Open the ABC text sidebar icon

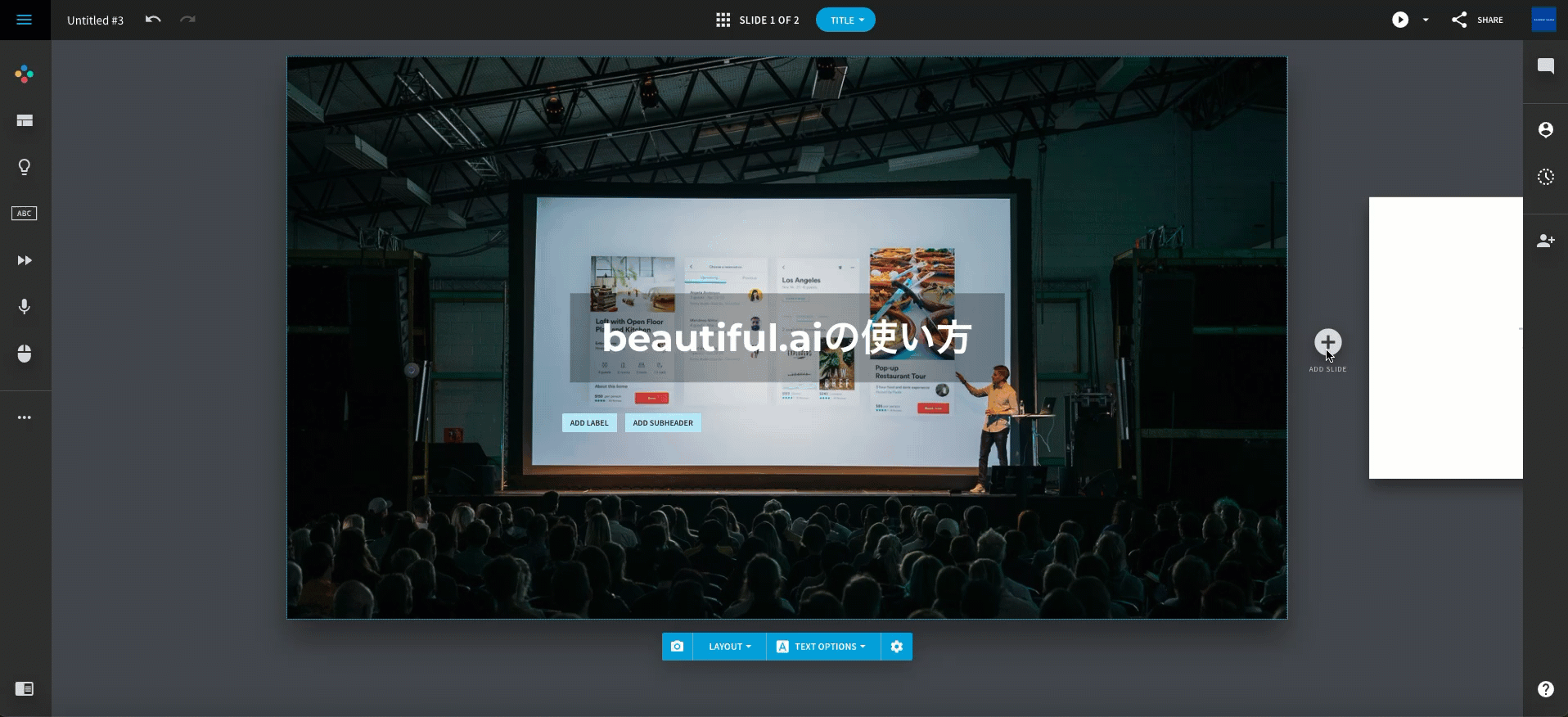point(25,214)
